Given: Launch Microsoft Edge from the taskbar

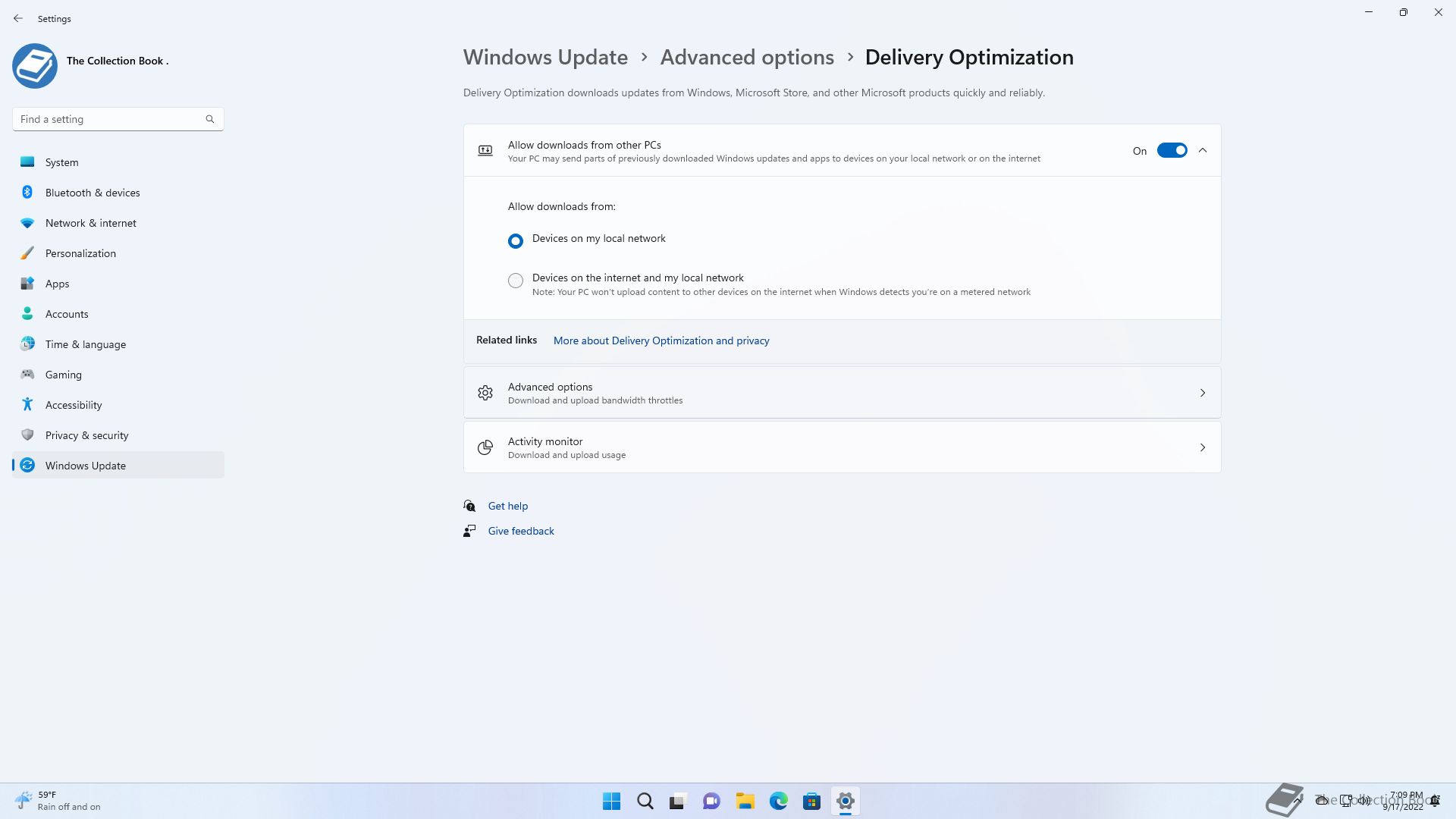Looking at the screenshot, I should (778, 801).
